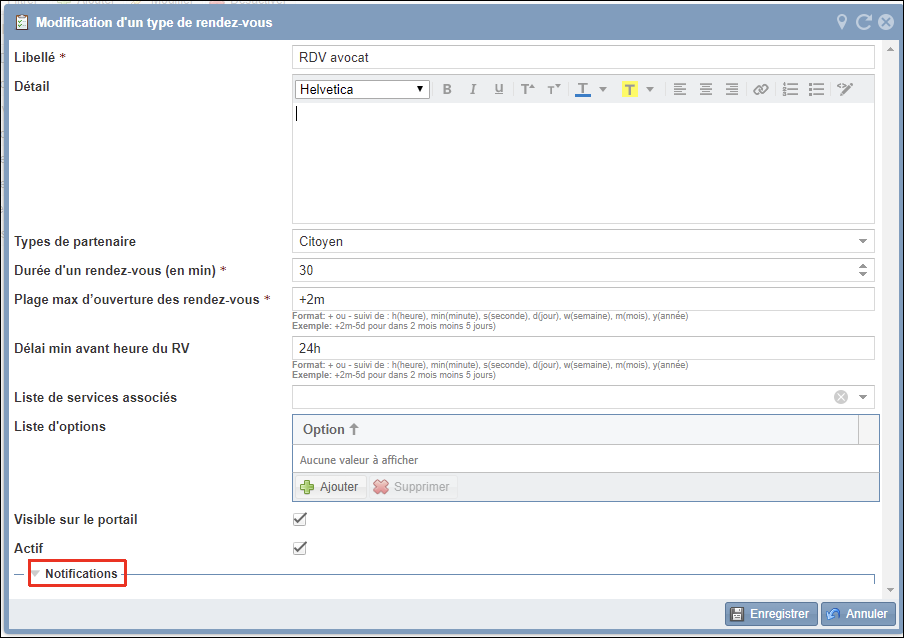Screen dimensions: 904x638
Task: Increase font size in the Détail toolbar
Action: click(x=527, y=89)
